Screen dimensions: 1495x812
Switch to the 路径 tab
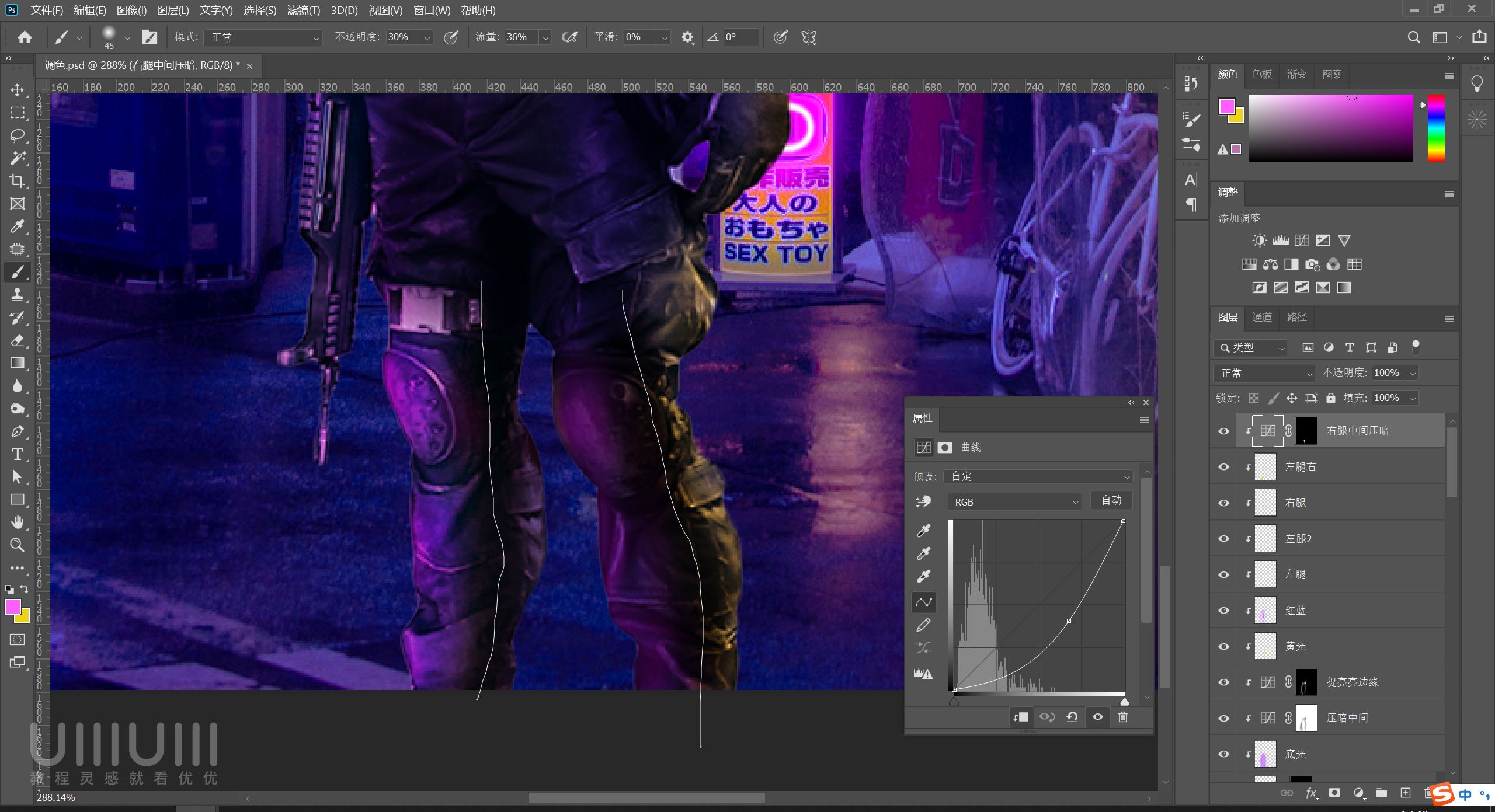pyautogui.click(x=1296, y=317)
